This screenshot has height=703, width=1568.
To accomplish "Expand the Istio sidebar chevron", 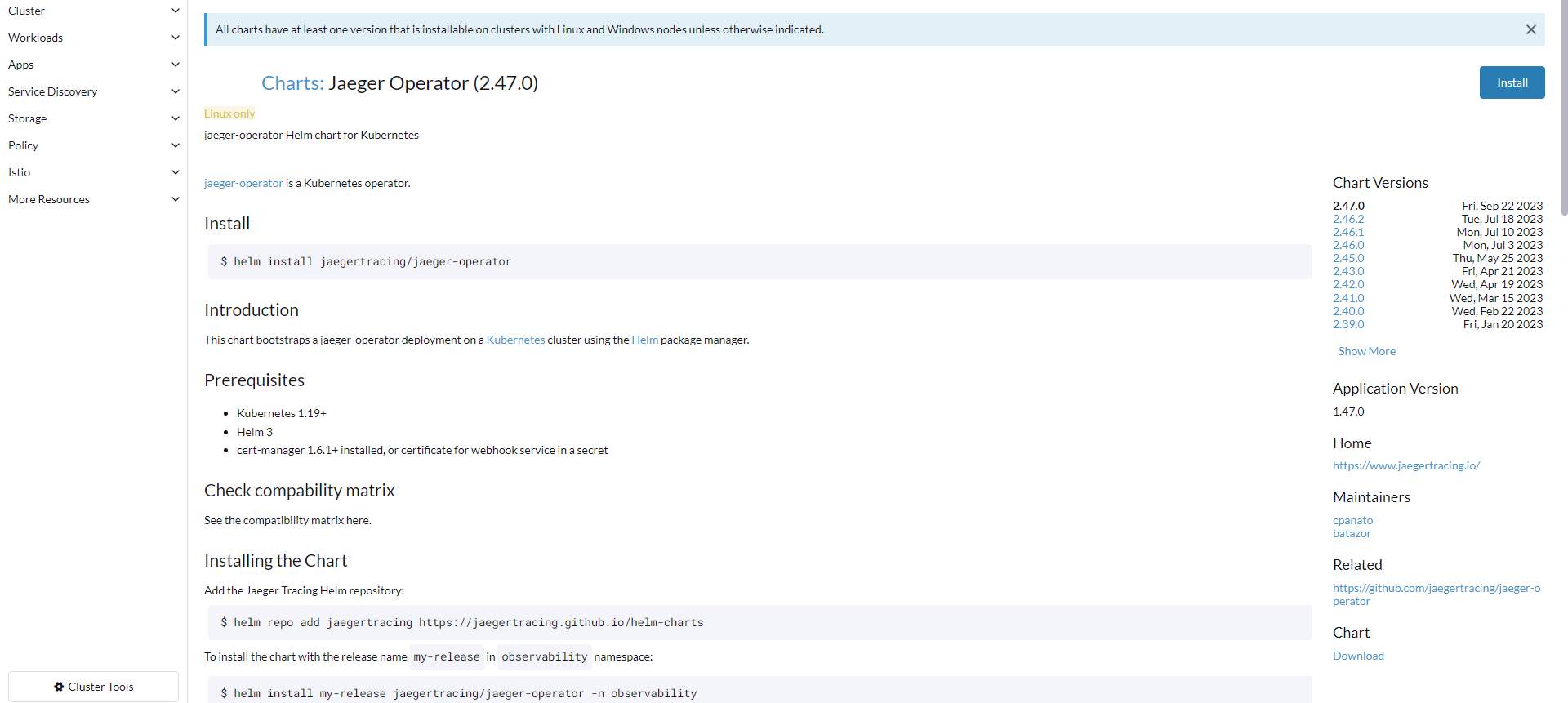I will point(175,172).
